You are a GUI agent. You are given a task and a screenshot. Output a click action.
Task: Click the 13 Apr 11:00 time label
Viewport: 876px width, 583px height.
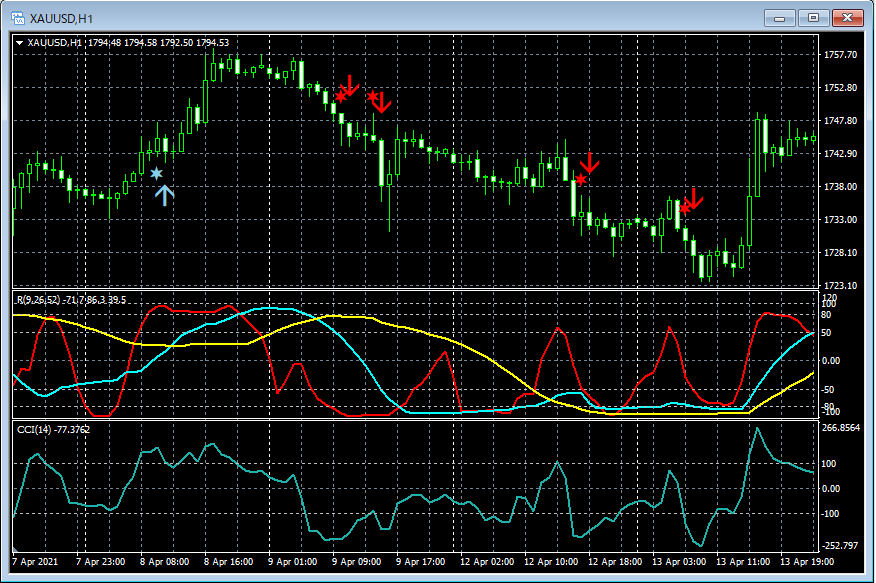click(x=741, y=563)
